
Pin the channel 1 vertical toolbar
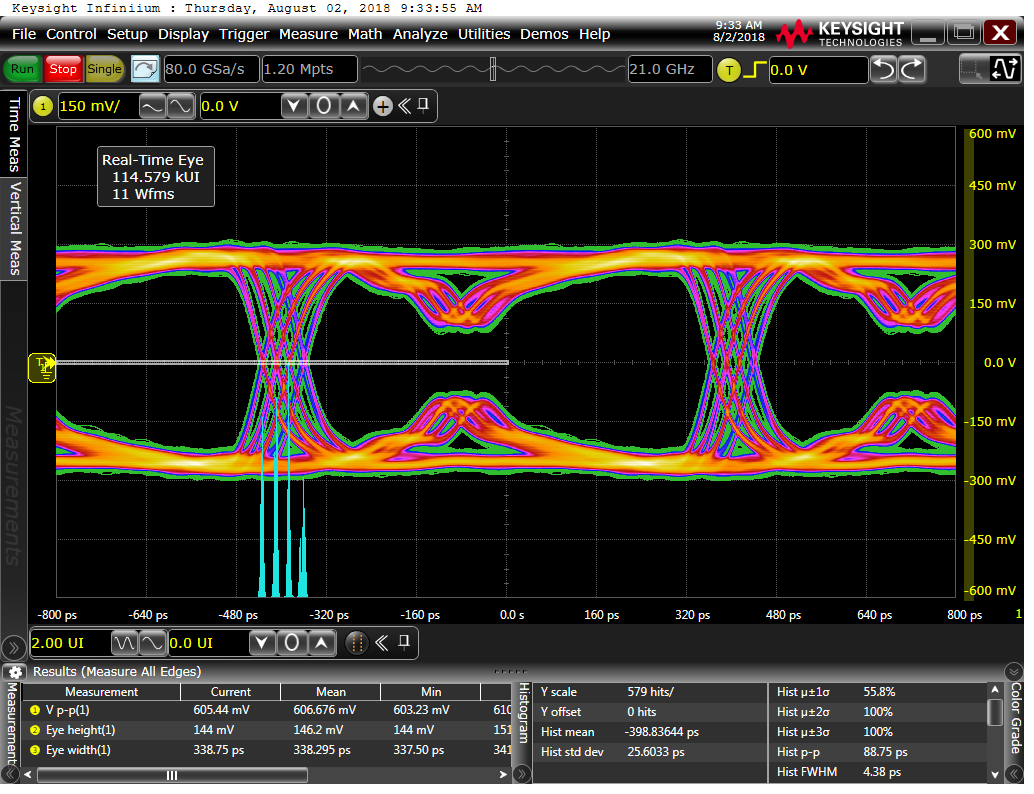point(424,105)
